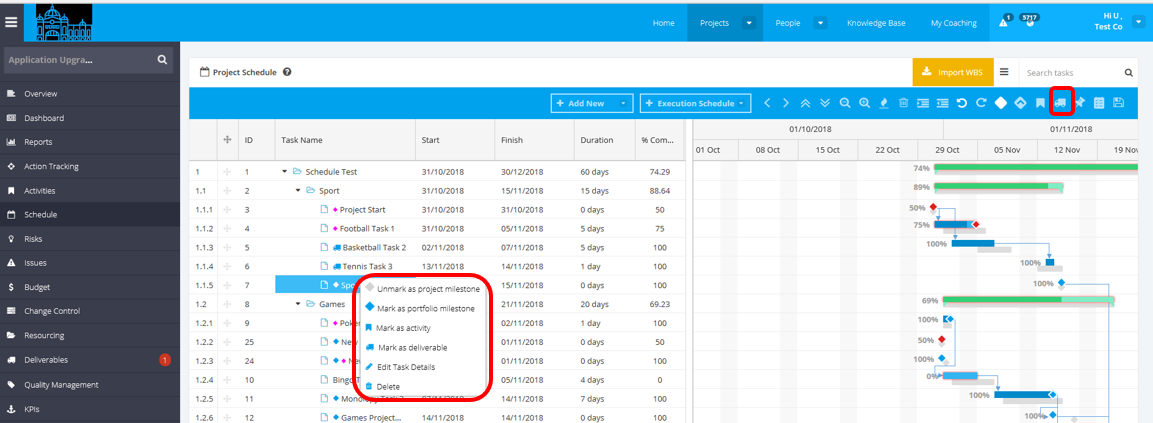Open the user account dropdown arrow

(1140, 23)
